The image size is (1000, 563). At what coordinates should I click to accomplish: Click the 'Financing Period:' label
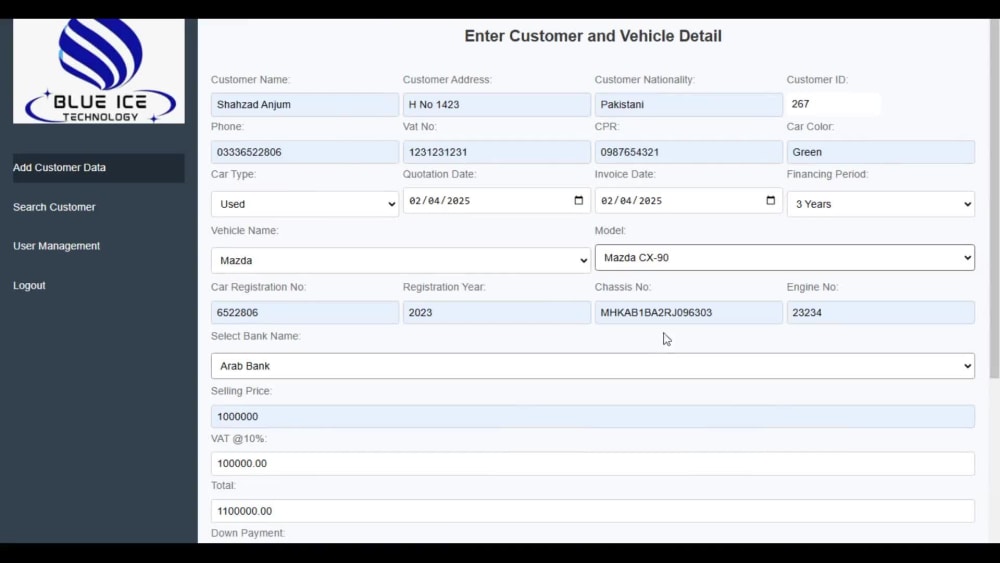tap(827, 174)
